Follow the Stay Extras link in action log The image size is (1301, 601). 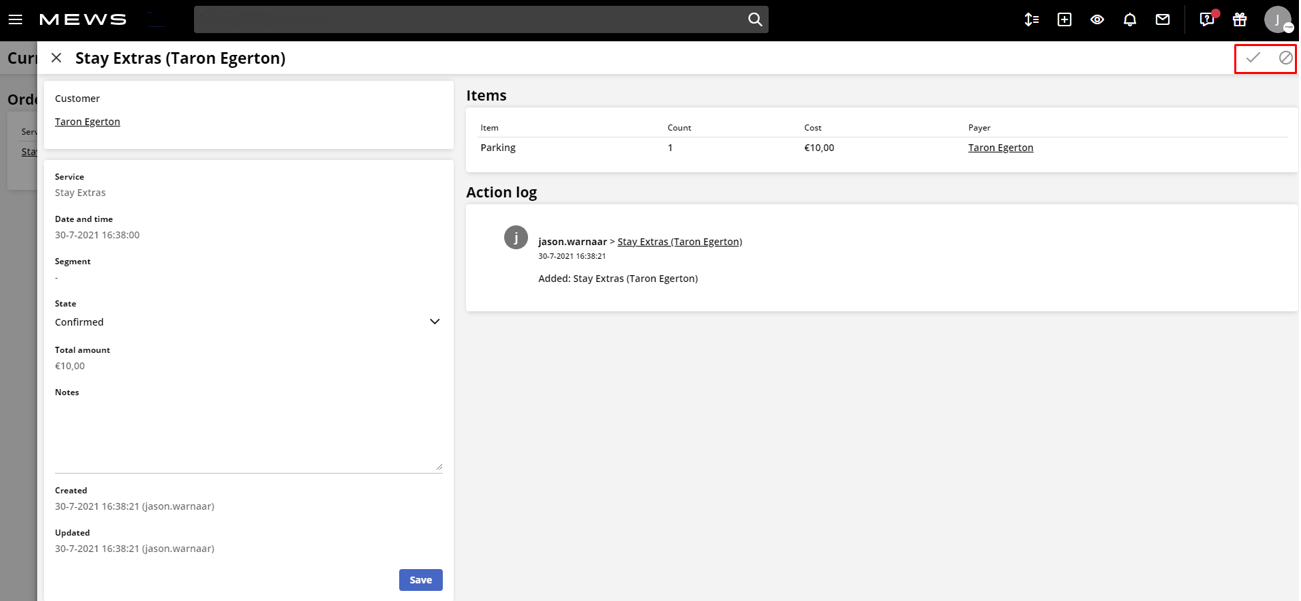point(679,241)
